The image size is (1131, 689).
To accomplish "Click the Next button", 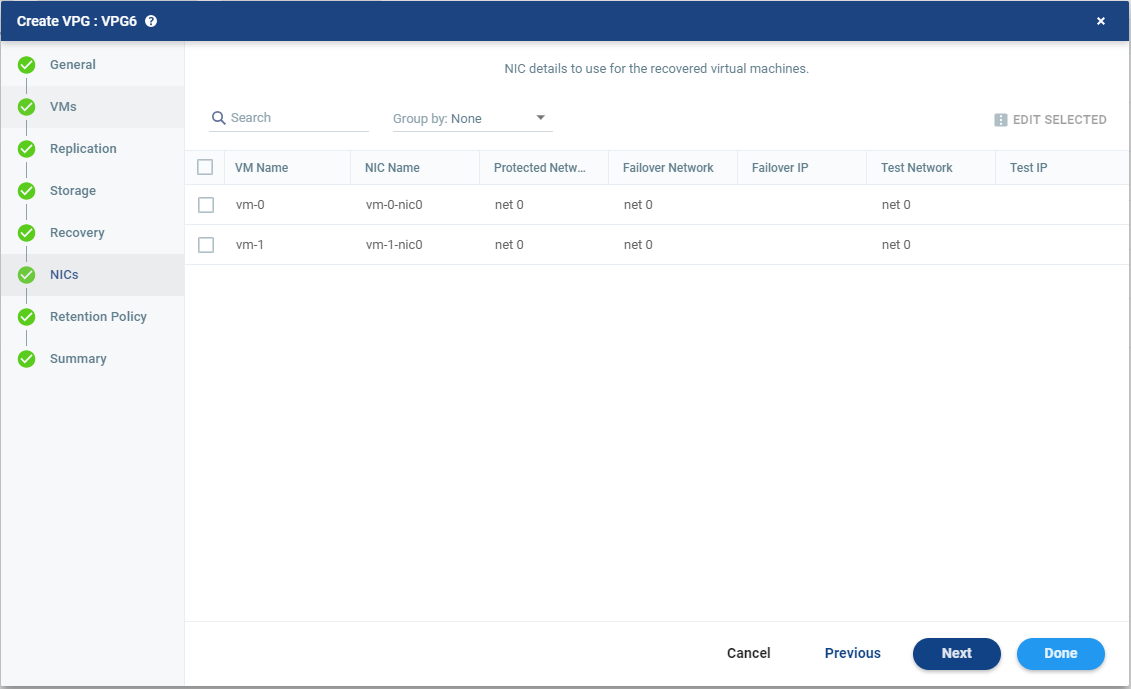I will (956, 654).
